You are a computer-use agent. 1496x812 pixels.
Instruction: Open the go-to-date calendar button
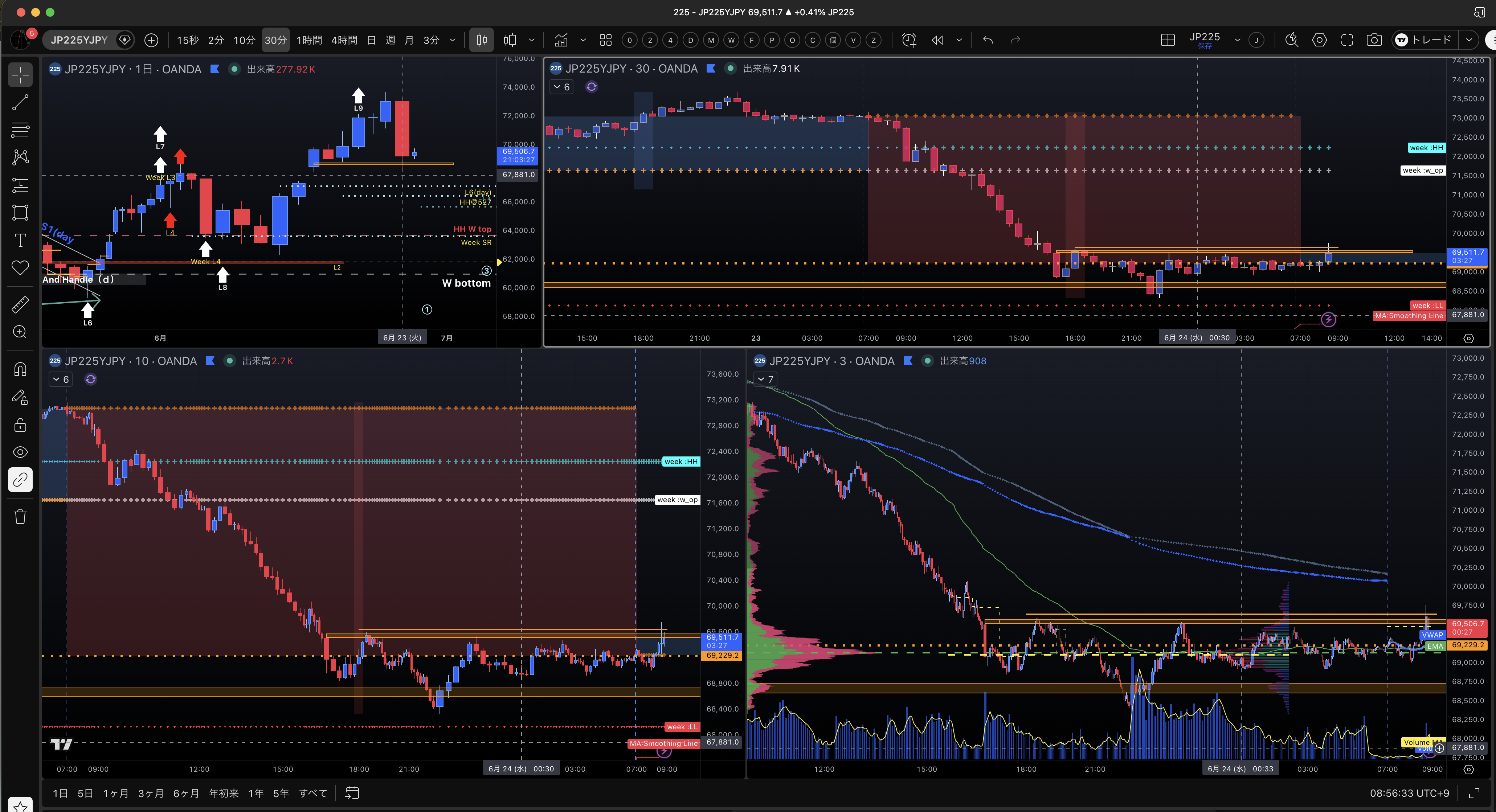[x=352, y=793]
